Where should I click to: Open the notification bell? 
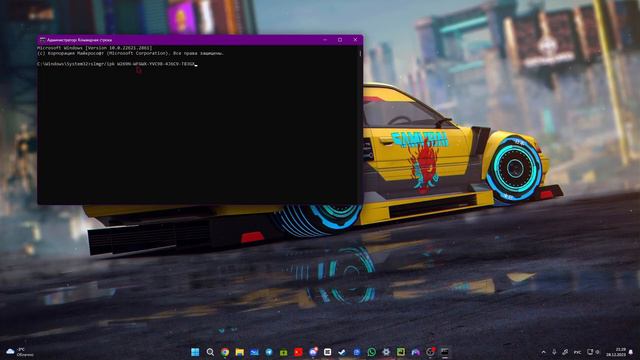click(631, 352)
